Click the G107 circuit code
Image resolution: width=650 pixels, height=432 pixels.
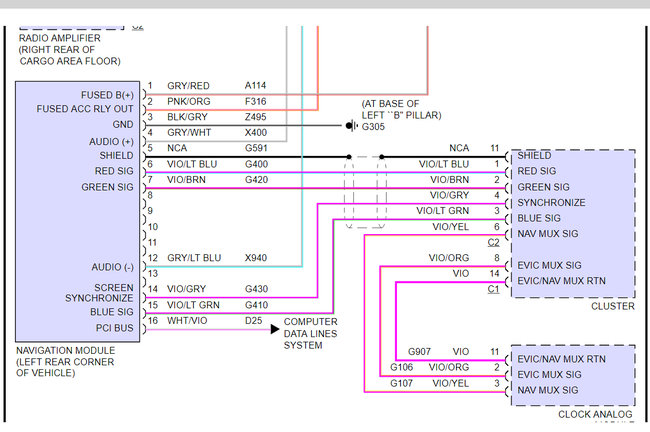click(402, 383)
